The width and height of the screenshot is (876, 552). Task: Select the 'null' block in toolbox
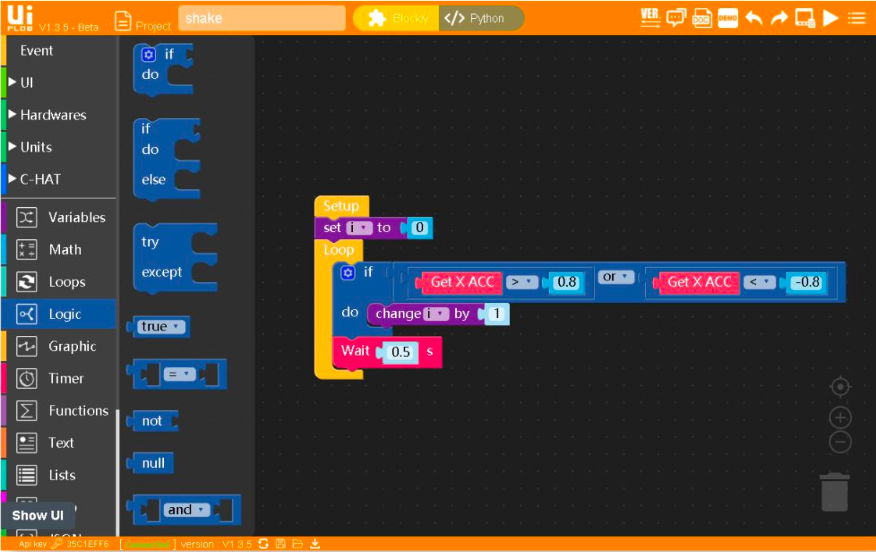click(151, 463)
